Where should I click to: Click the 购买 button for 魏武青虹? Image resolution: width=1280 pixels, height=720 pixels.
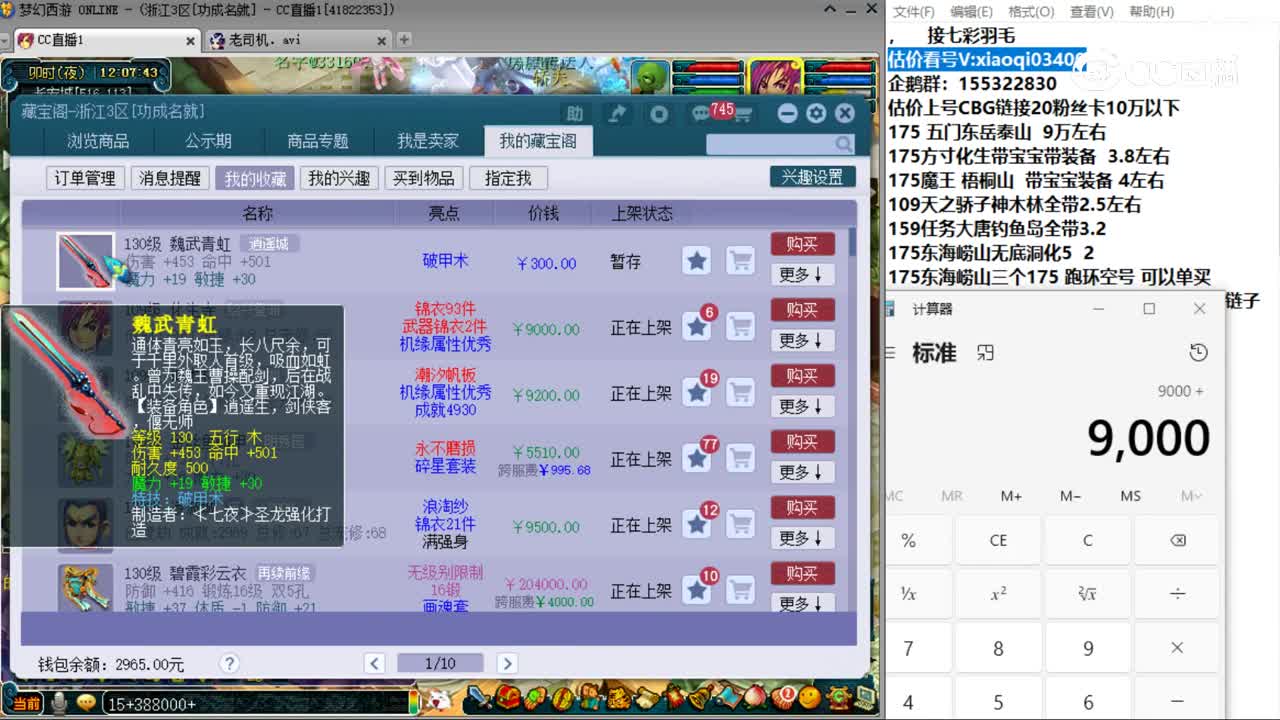pos(802,243)
